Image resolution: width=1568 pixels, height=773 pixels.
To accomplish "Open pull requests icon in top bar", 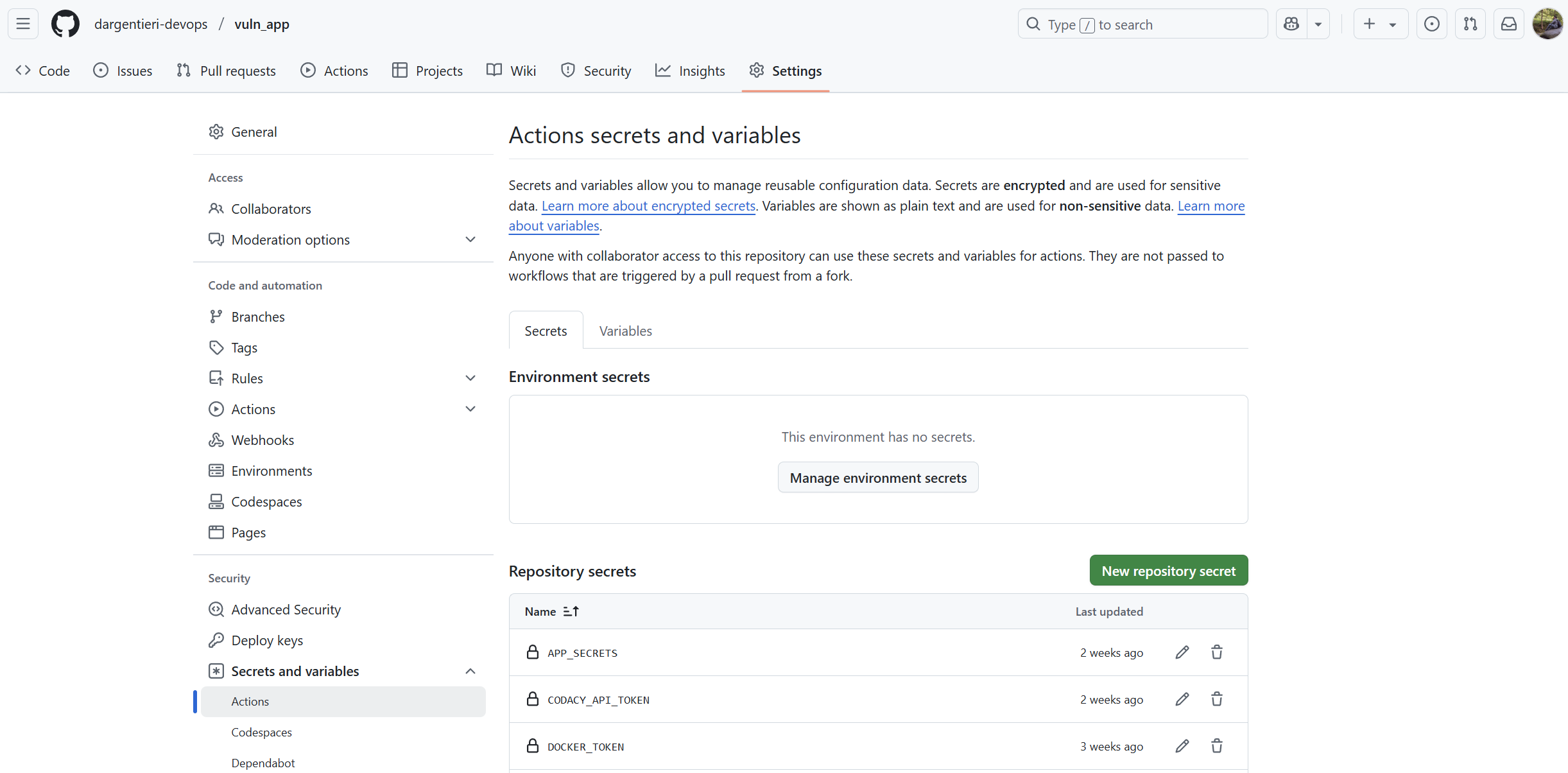I will point(1470,24).
